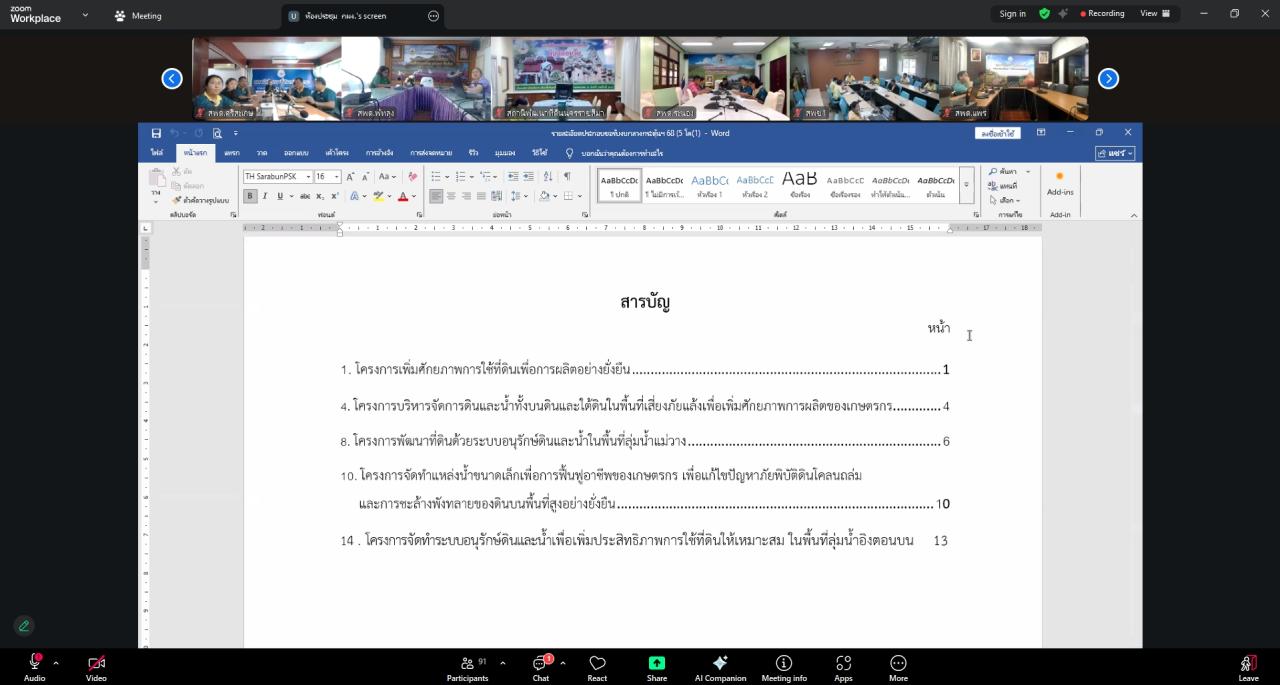Open the Chat panel in Zoom

tap(540, 666)
